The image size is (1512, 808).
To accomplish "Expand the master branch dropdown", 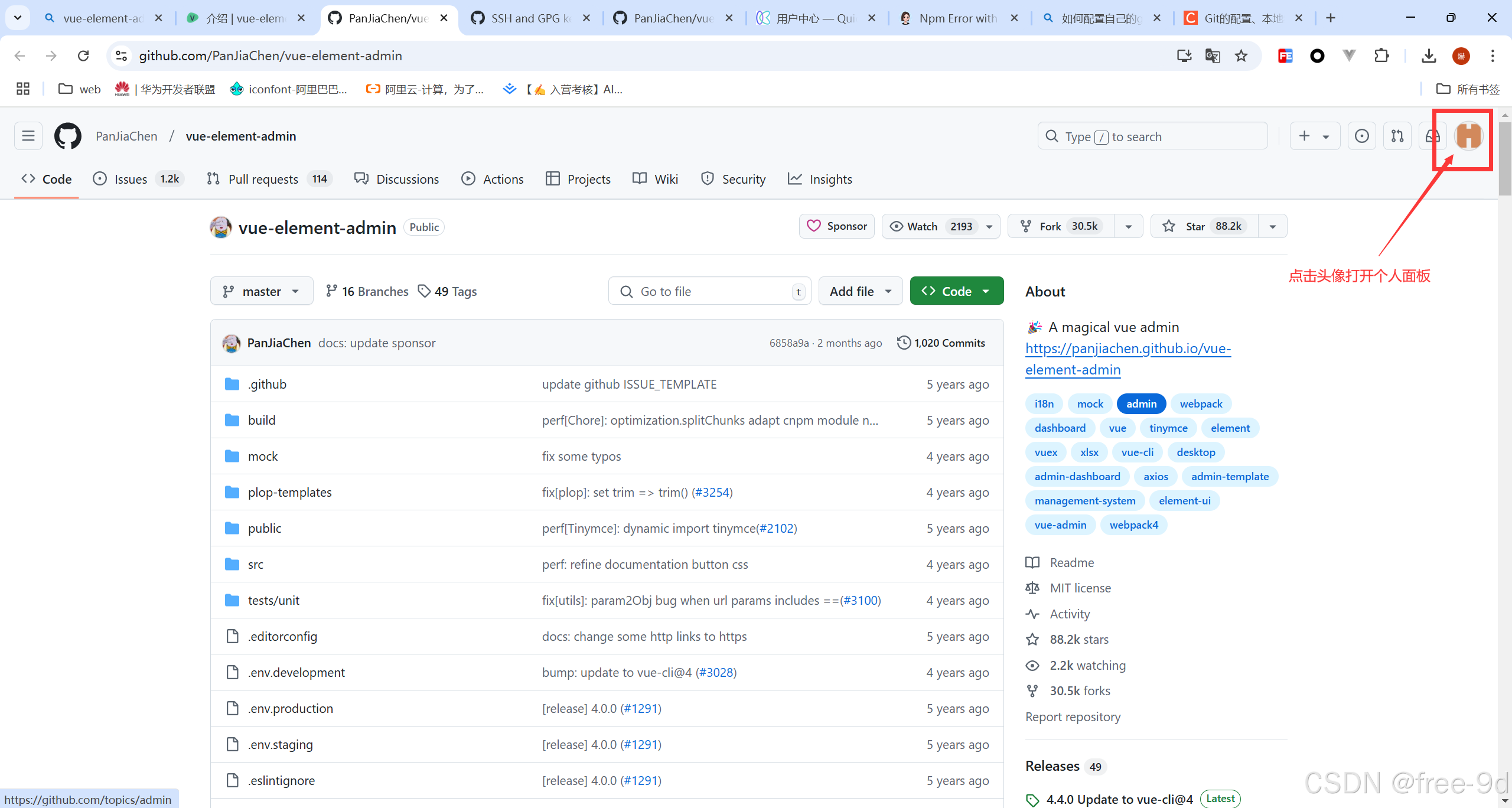I will (261, 291).
